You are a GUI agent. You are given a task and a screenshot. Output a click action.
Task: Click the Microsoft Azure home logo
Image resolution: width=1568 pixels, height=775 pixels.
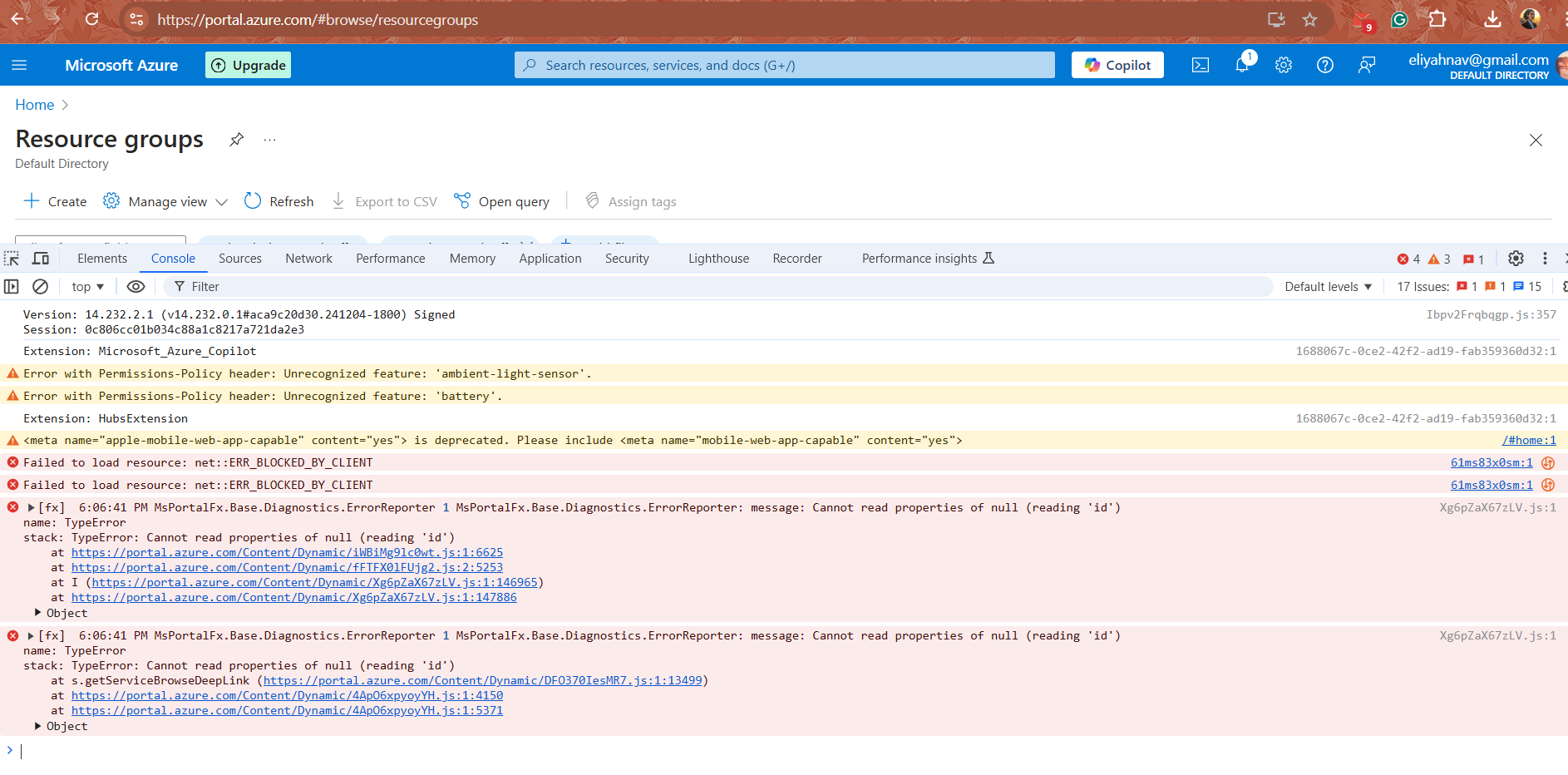(x=121, y=65)
